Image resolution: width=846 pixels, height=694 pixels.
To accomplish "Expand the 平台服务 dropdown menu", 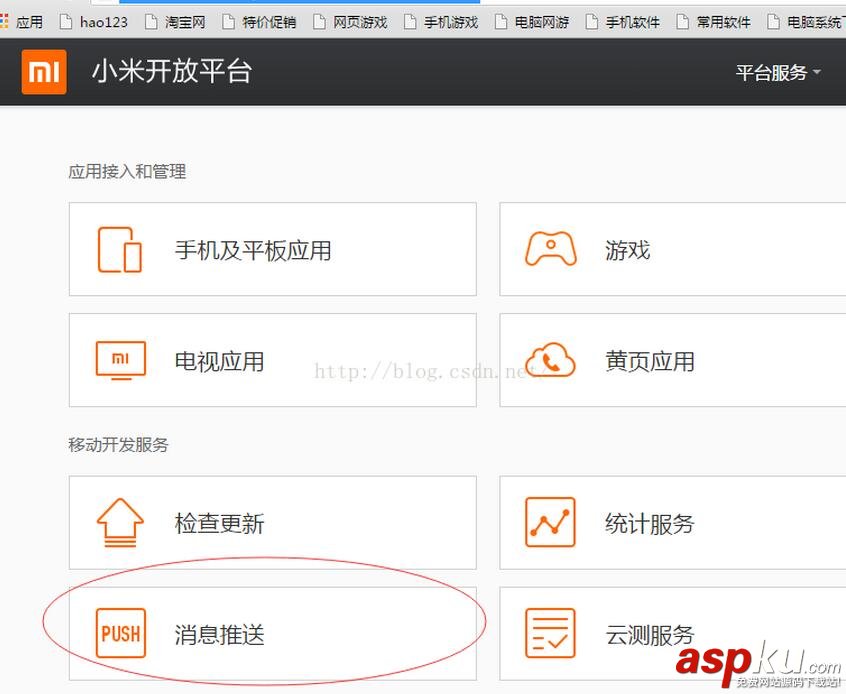I will (778, 73).
